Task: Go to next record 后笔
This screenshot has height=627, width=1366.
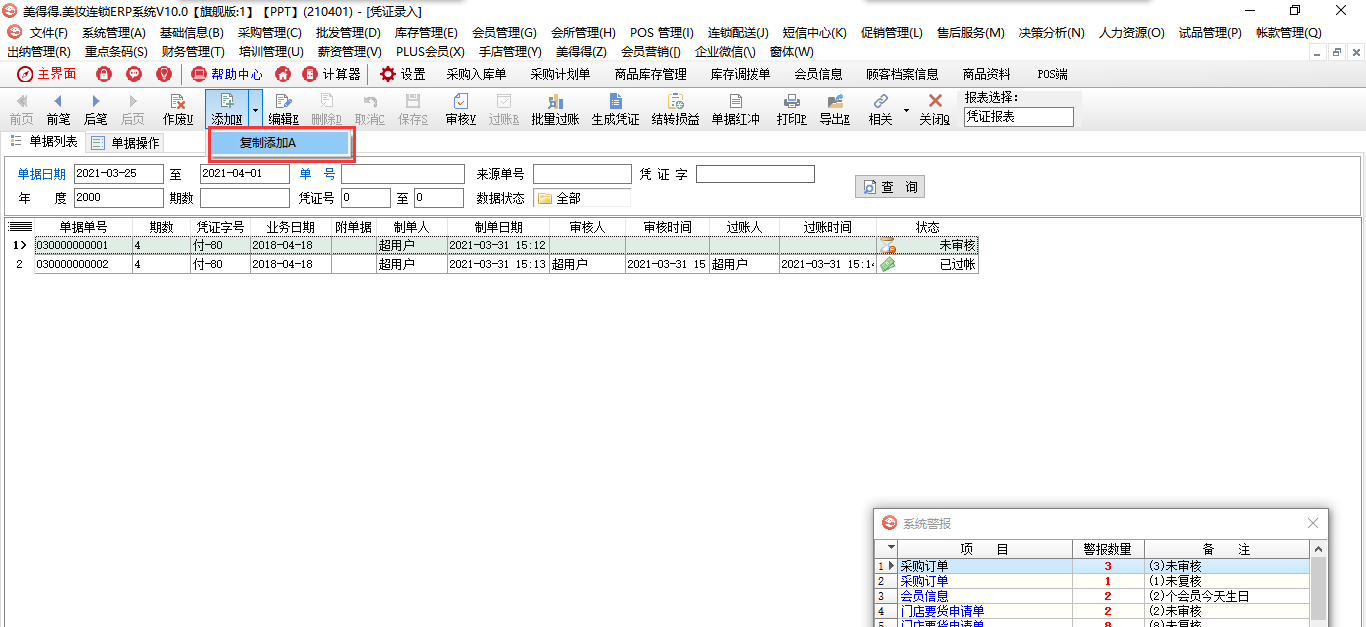Action: [95, 109]
